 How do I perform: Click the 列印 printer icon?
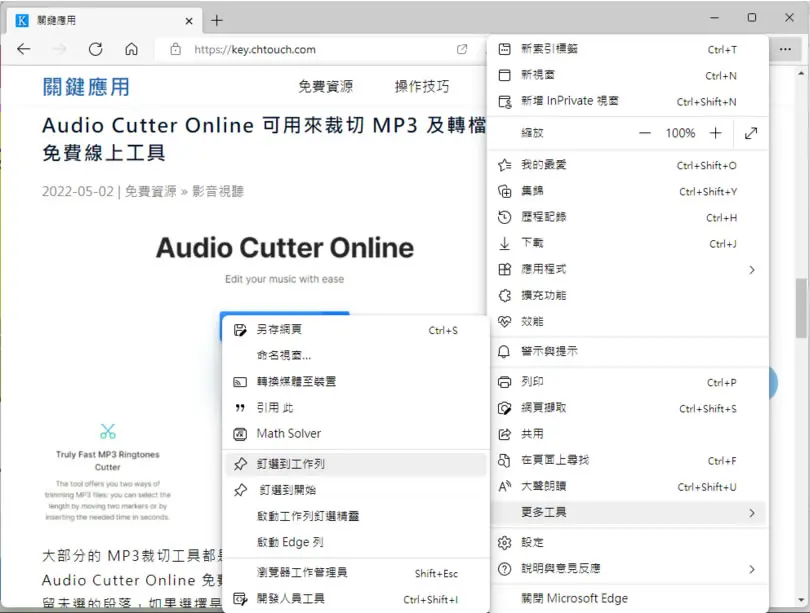[504, 382]
